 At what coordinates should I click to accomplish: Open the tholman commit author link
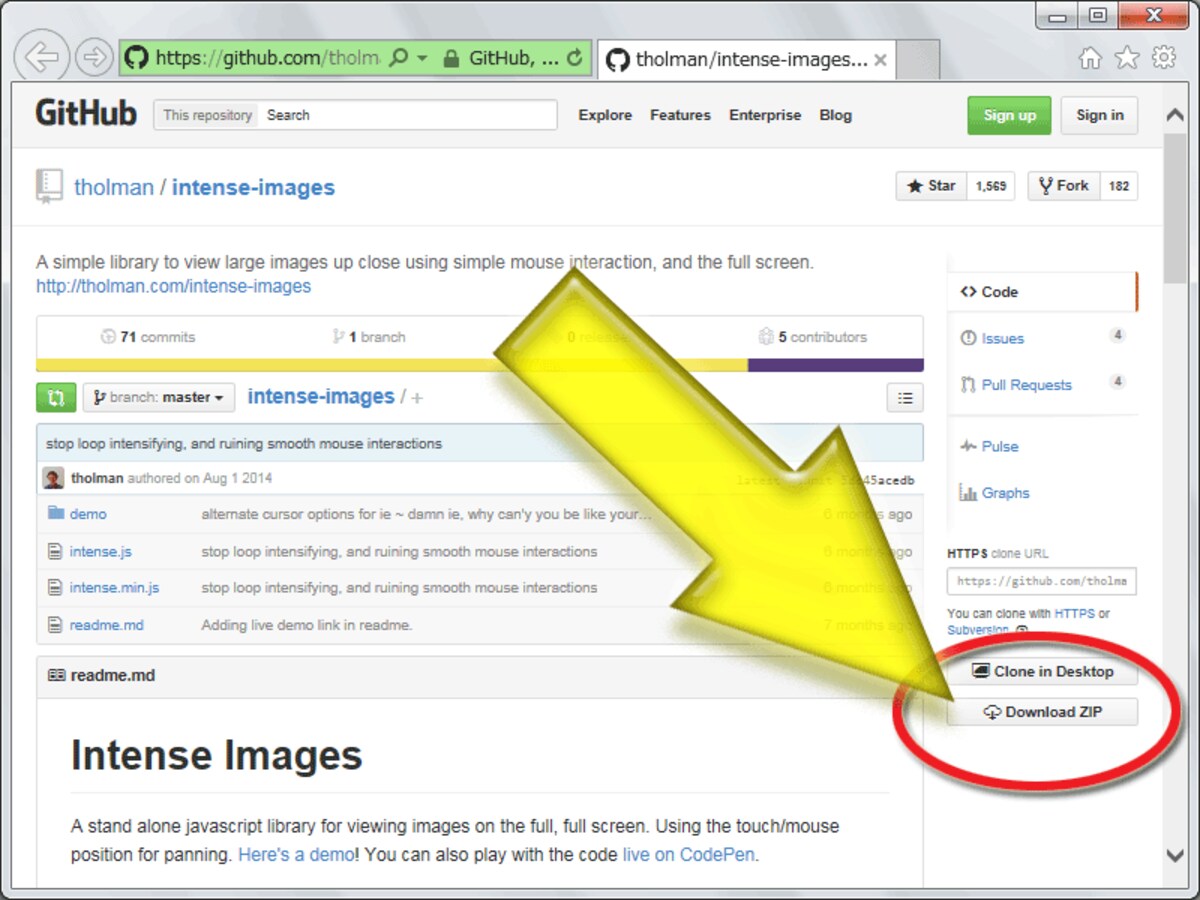pos(97,478)
